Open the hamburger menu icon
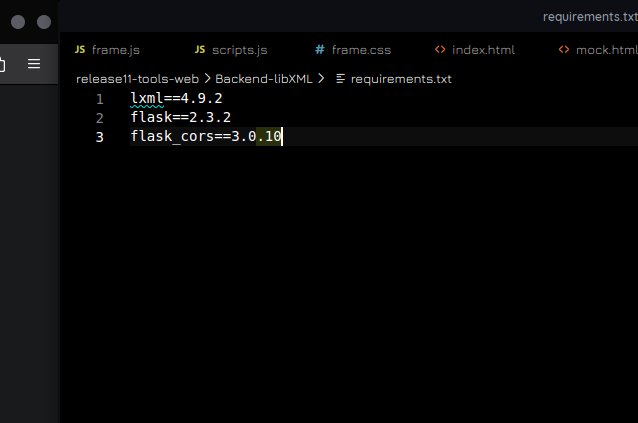The image size is (638, 423). click(x=34, y=64)
